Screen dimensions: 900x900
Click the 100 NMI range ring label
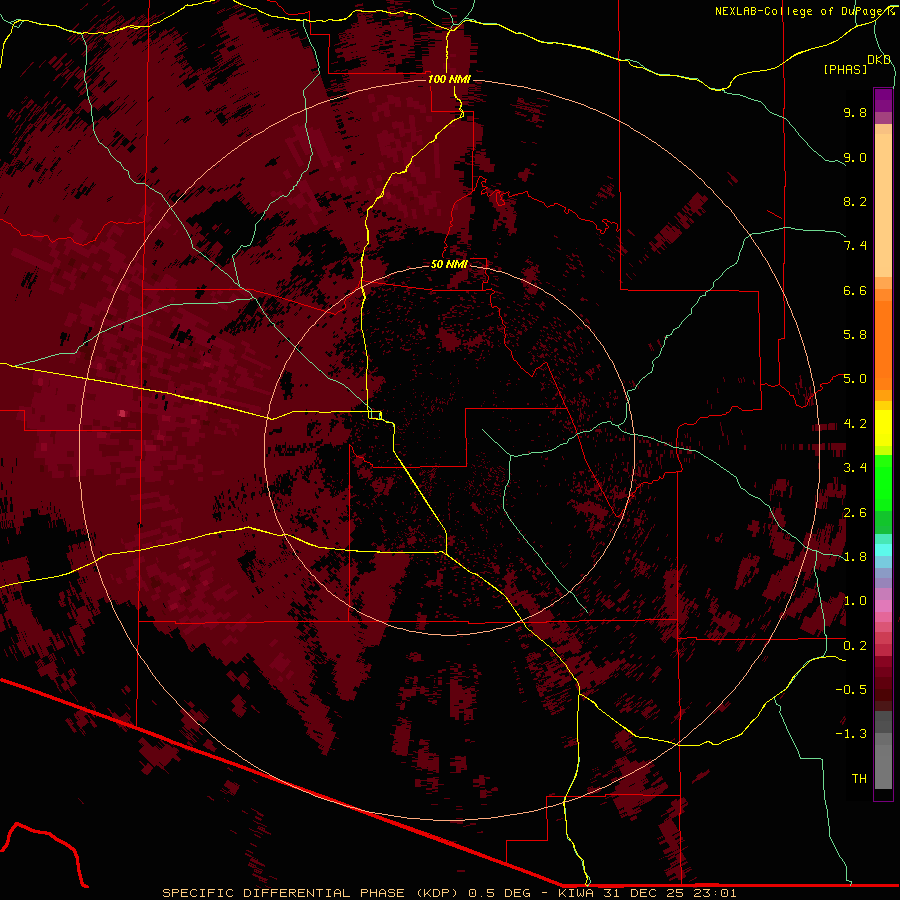pos(449,79)
